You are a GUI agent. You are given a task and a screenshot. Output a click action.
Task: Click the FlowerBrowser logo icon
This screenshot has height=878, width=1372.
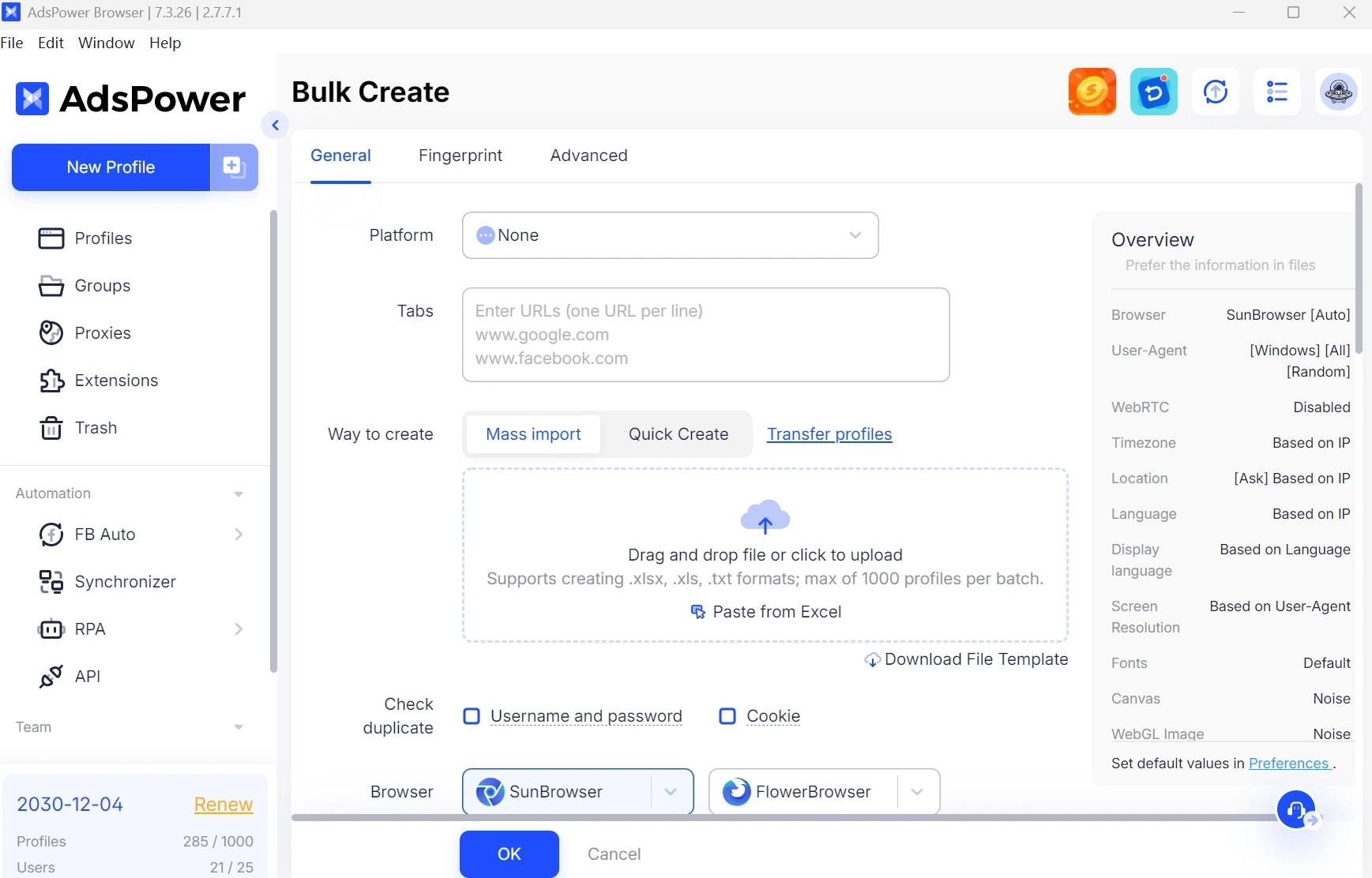point(736,792)
